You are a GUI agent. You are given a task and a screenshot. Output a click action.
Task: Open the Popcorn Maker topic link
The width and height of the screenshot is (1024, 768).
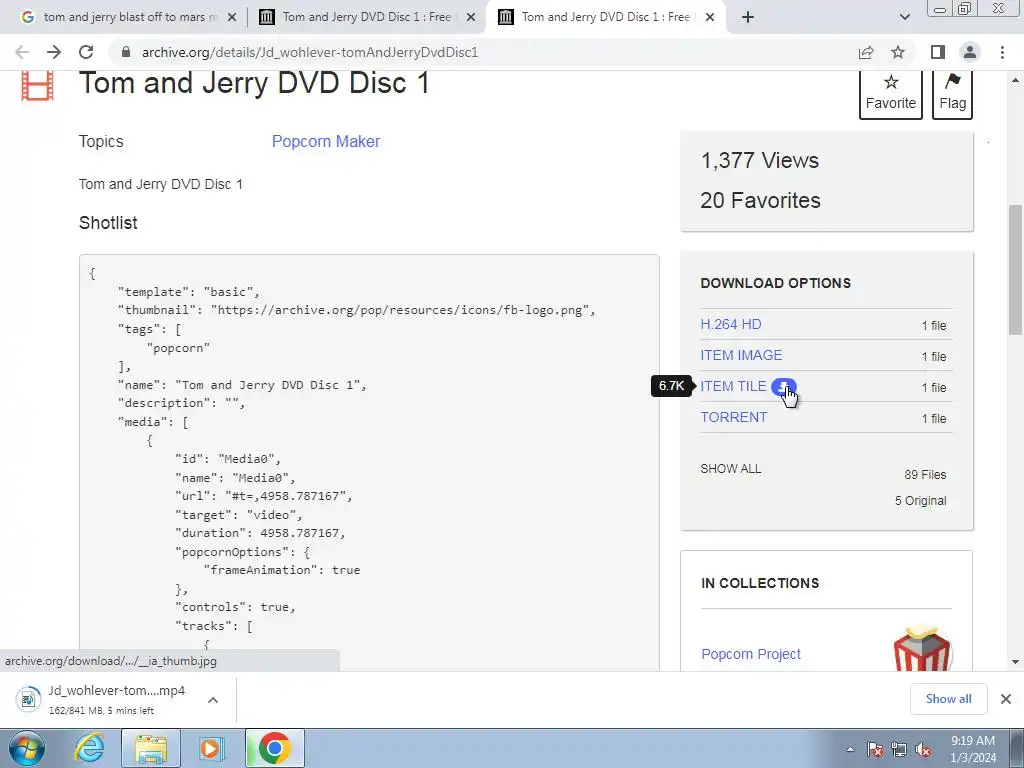point(325,141)
